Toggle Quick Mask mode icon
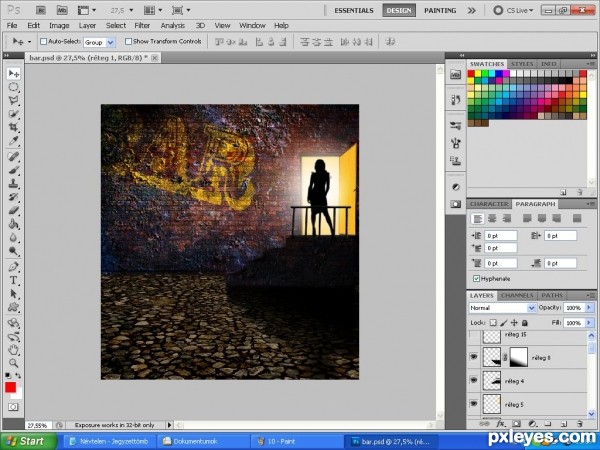 coord(13,407)
